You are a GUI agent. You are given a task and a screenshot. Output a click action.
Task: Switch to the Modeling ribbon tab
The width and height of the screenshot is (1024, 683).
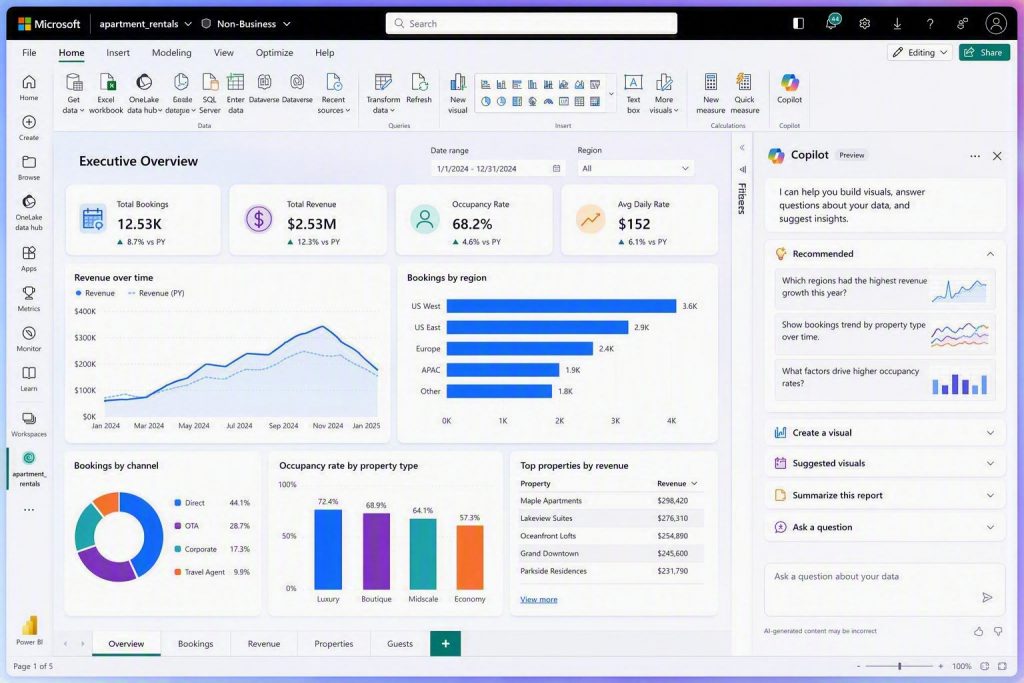[172, 52]
